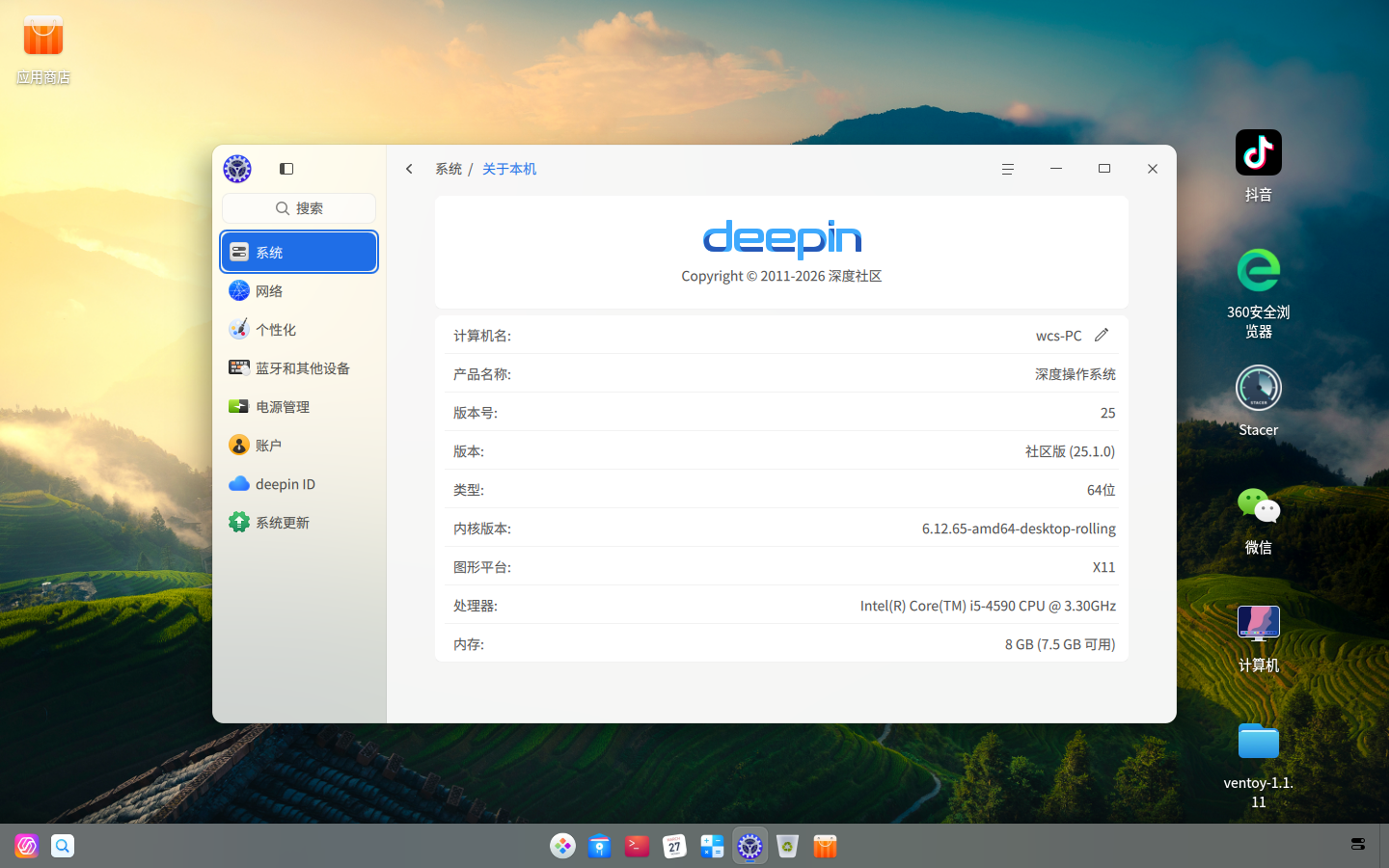1389x868 pixels.
Task: Click inside the 搜索 search field
Action: tap(298, 207)
